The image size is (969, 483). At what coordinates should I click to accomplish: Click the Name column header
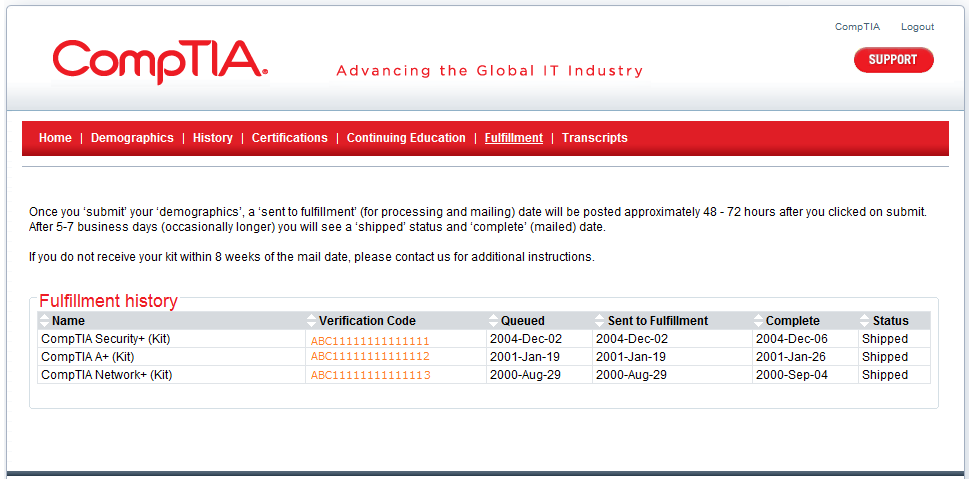tap(68, 321)
